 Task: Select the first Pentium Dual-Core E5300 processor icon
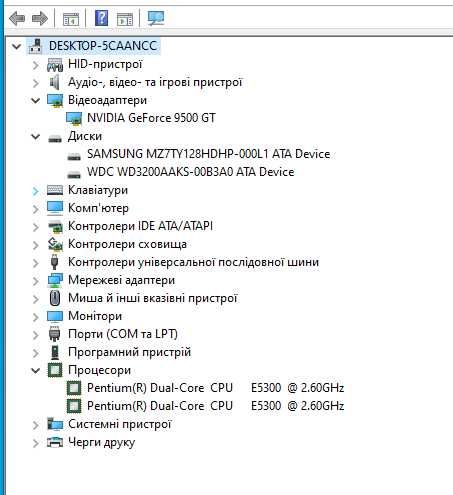[74, 388]
